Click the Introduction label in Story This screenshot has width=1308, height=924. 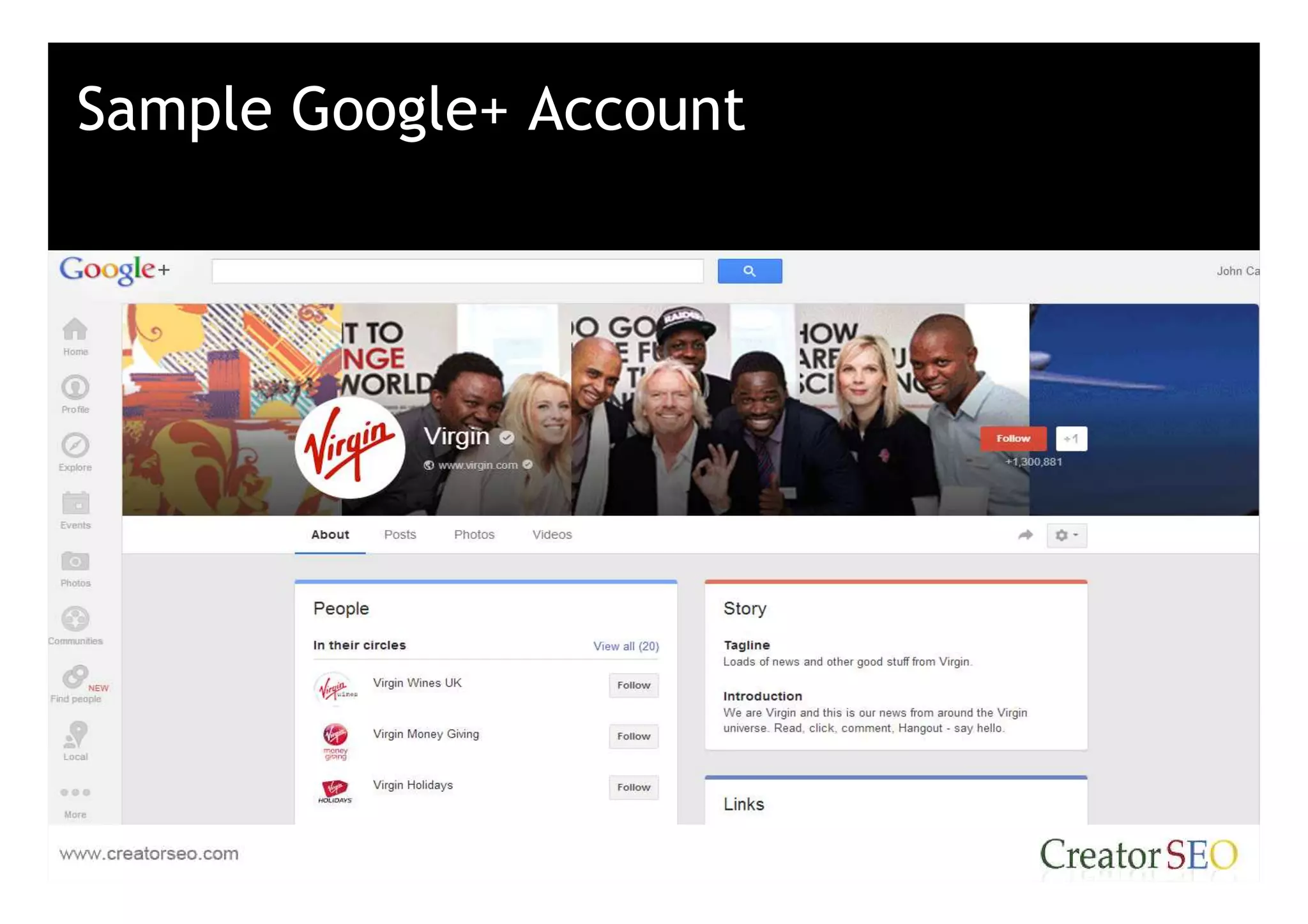pyautogui.click(x=763, y=696)
